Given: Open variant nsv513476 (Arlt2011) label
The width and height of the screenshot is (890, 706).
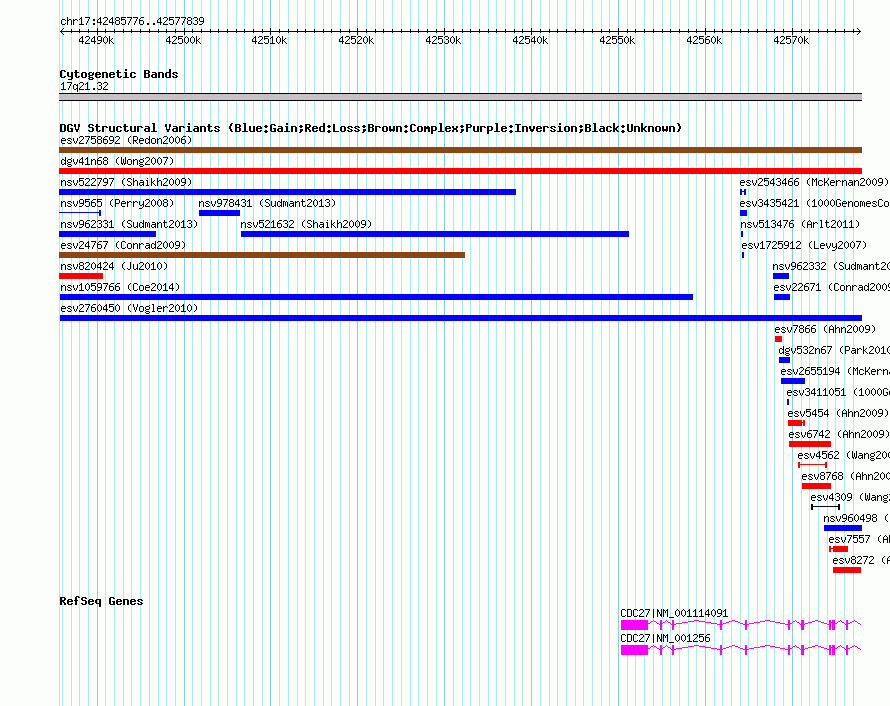Looking at the screenshot, I should 800,224.
